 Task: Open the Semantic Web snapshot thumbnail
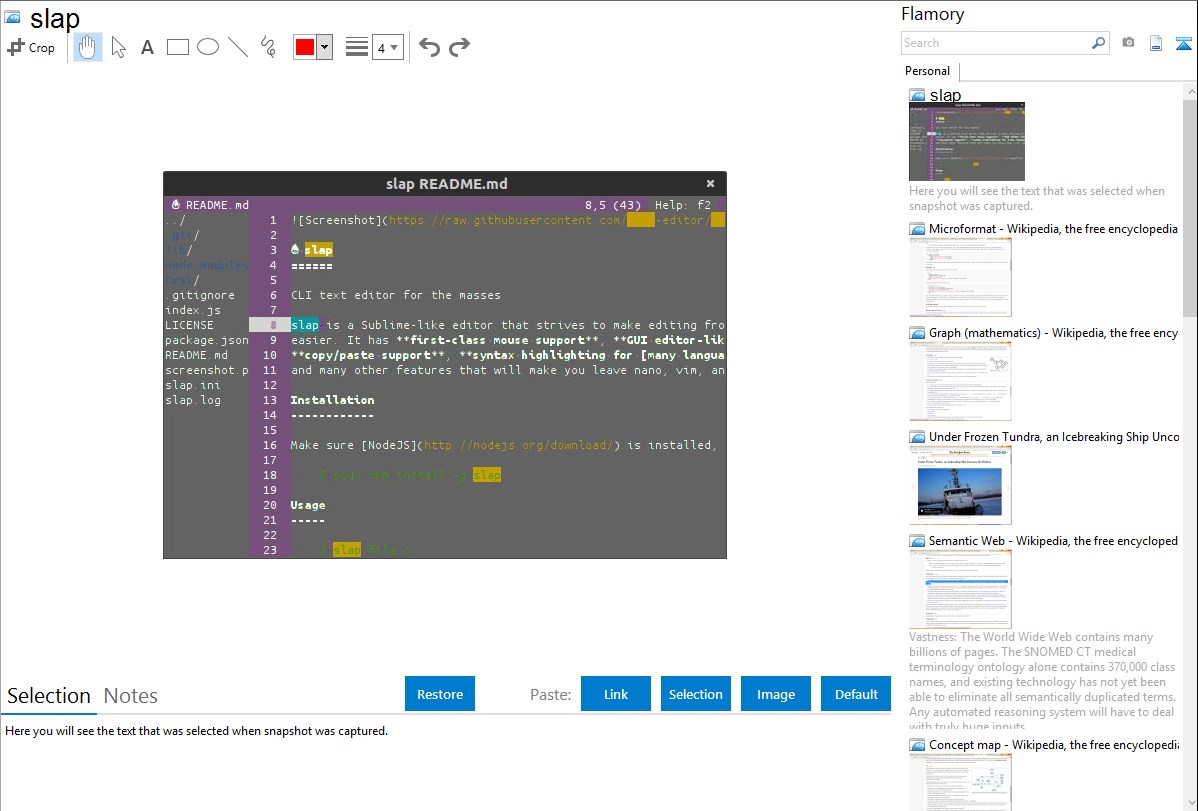click(x=960, y=588)
